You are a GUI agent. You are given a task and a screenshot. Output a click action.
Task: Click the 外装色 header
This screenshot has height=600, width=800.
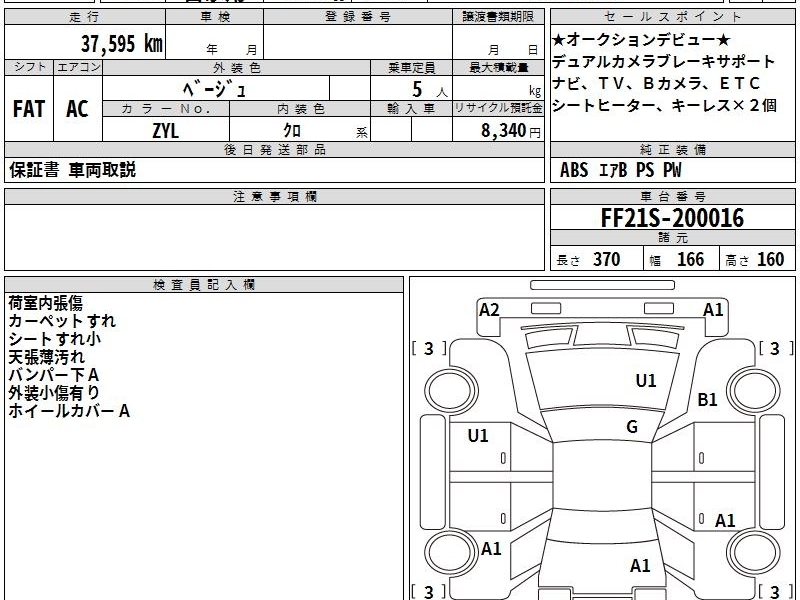(x=237, y=67)
